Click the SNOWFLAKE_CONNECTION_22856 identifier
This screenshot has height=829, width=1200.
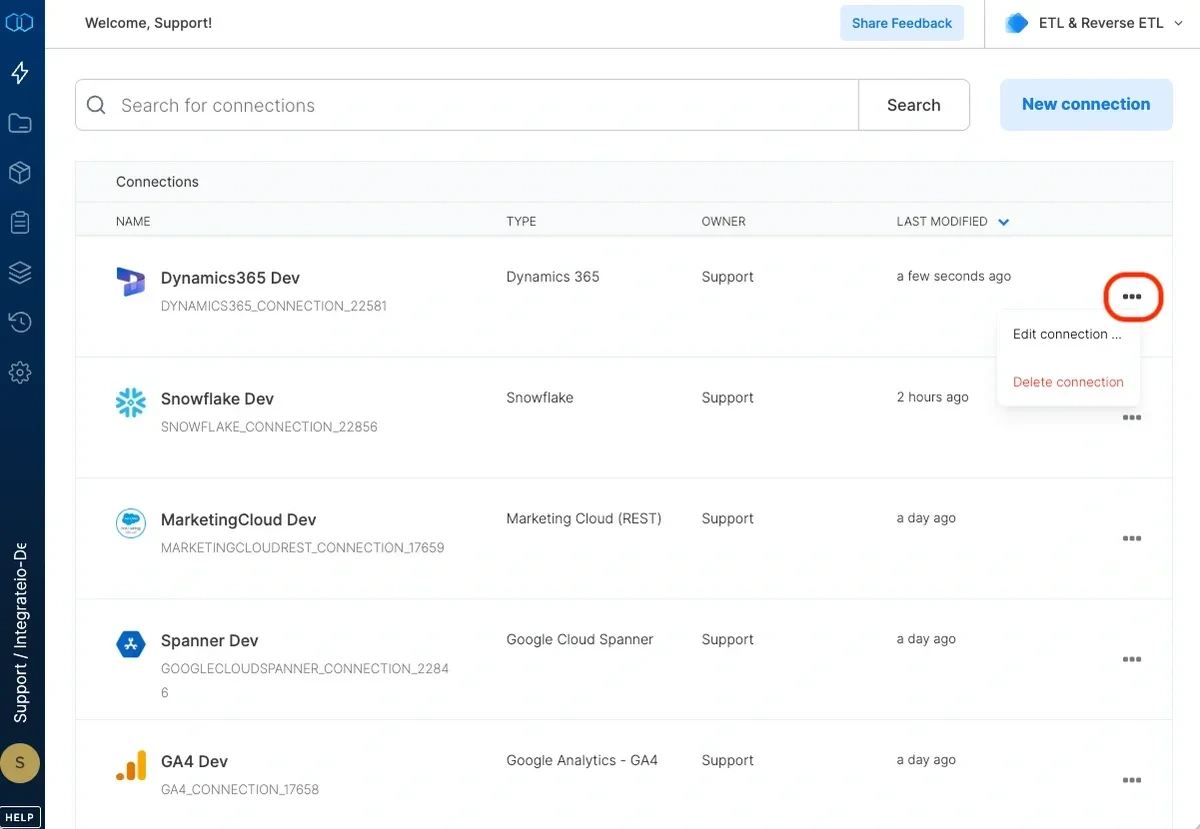(x=269, y=427)
